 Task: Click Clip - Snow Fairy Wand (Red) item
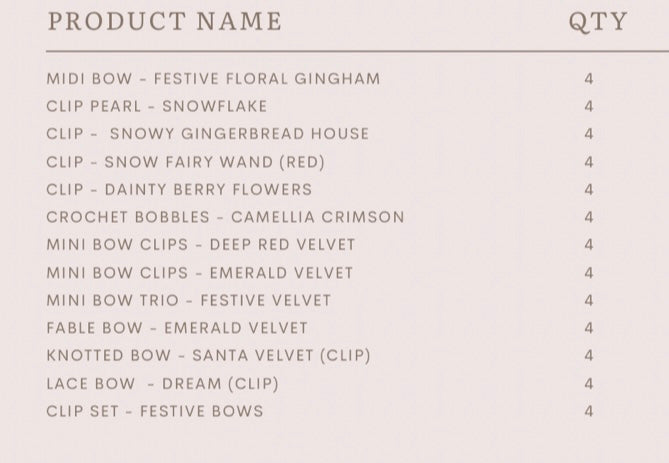(186, 162)
